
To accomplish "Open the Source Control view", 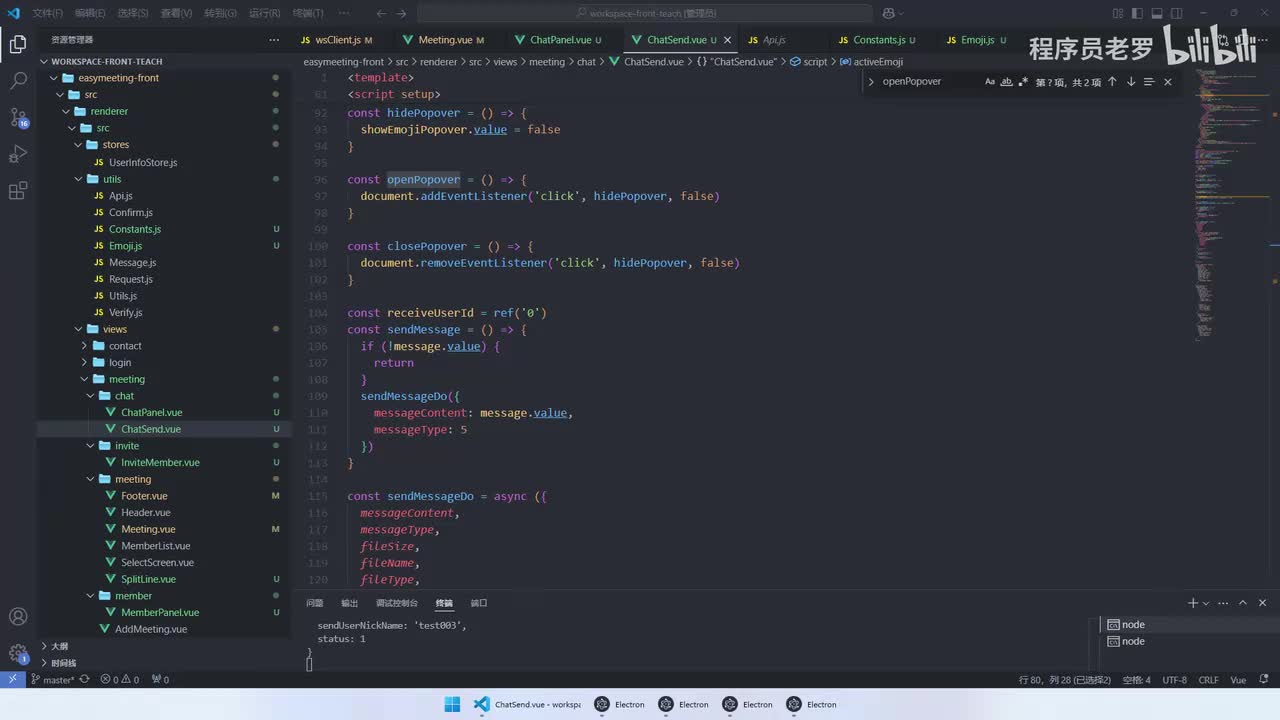I will point(18,117).
